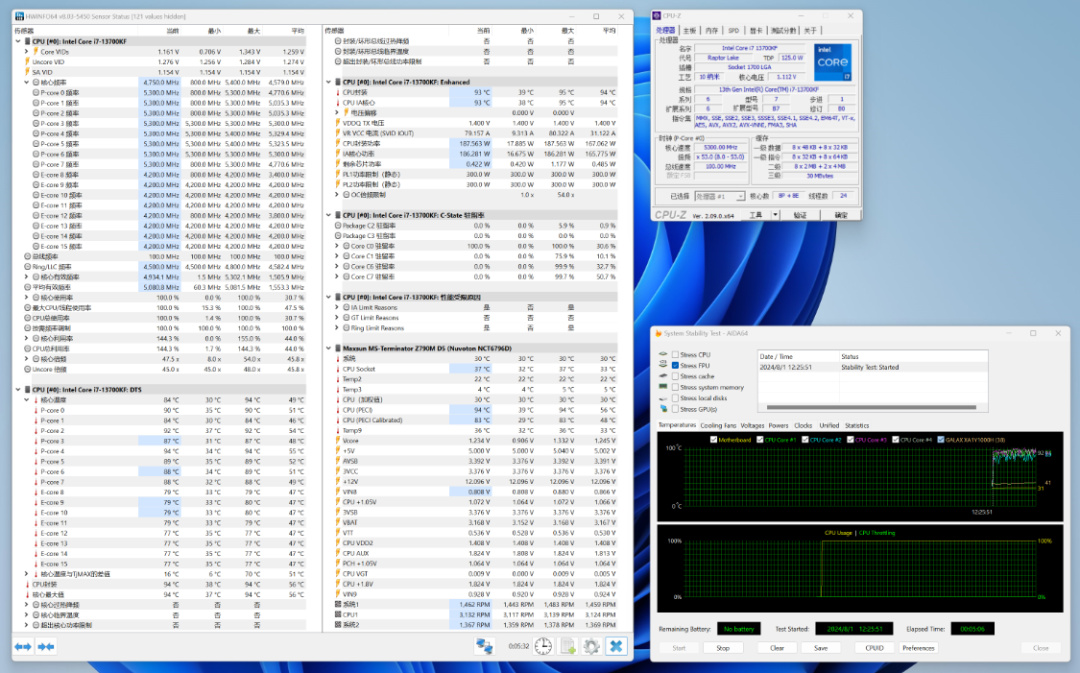Viewport: 1080px width, 673px height.
Task: Reset the HWiNFO clock timer icon
Action: pos(543,646)
